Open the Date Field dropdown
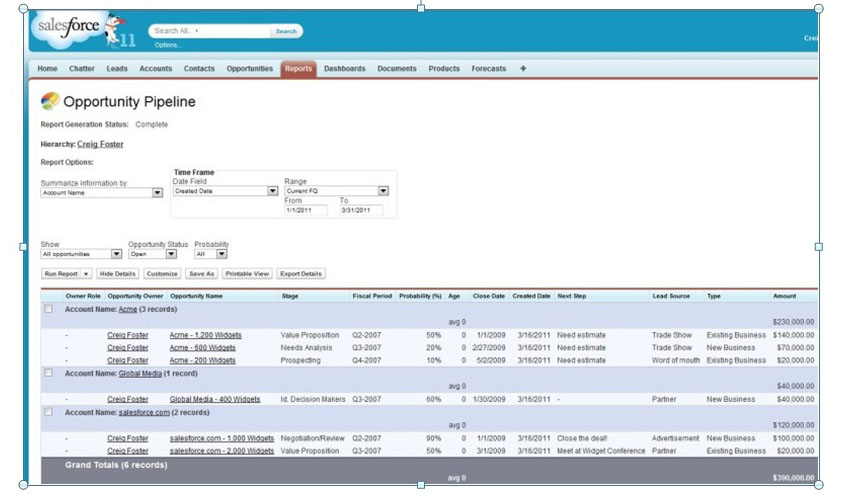This screenshot has width=841, height=495. pos(225,191)
